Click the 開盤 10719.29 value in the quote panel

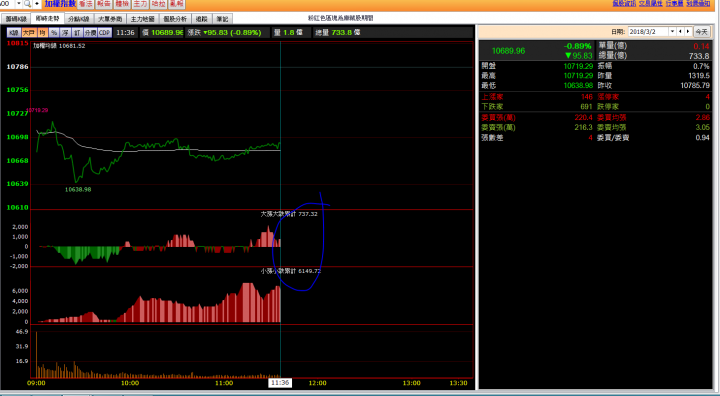click(578, 66)
